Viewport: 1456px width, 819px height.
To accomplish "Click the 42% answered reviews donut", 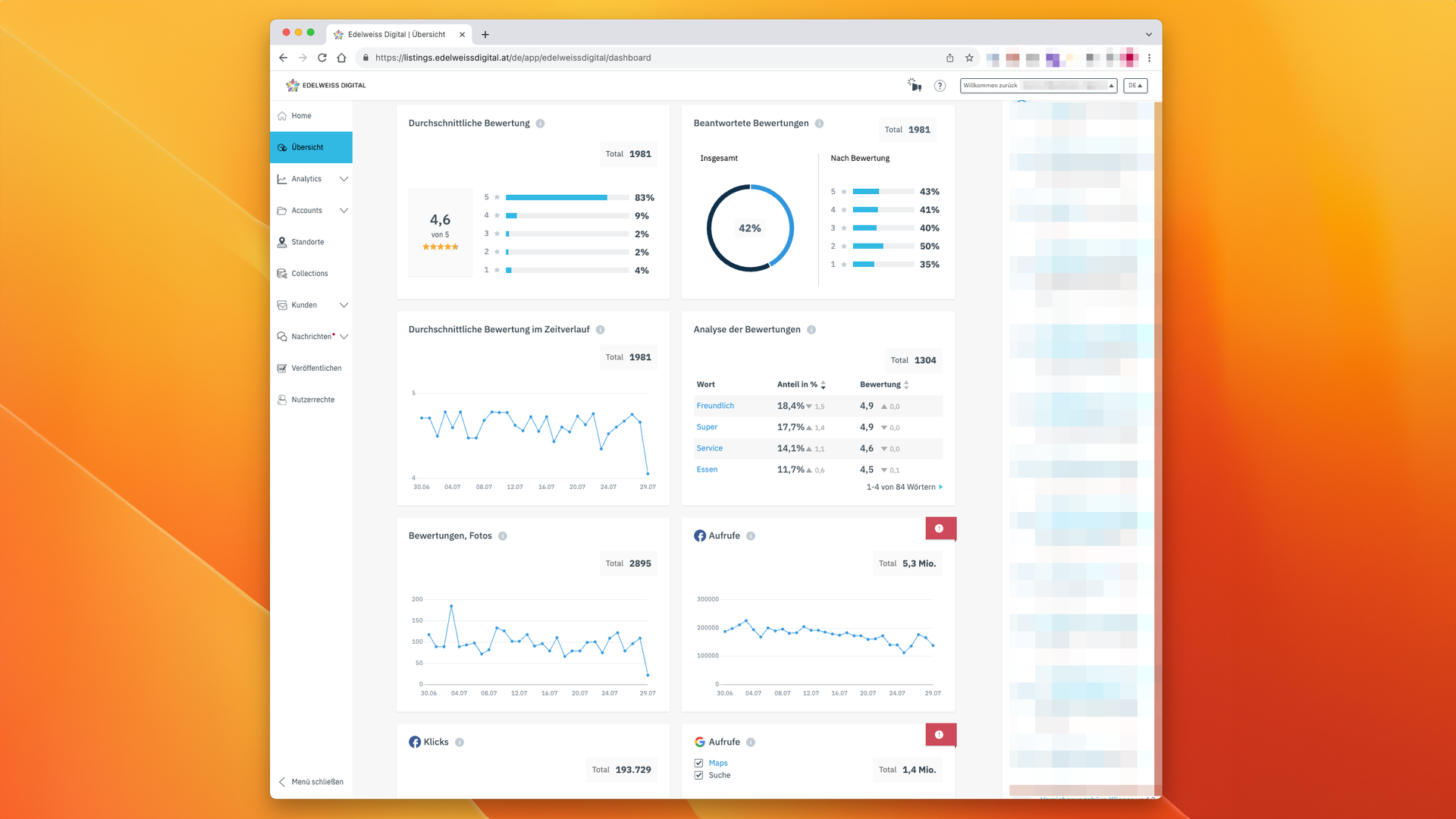I will pyautogui.click(x=750, y=228).
